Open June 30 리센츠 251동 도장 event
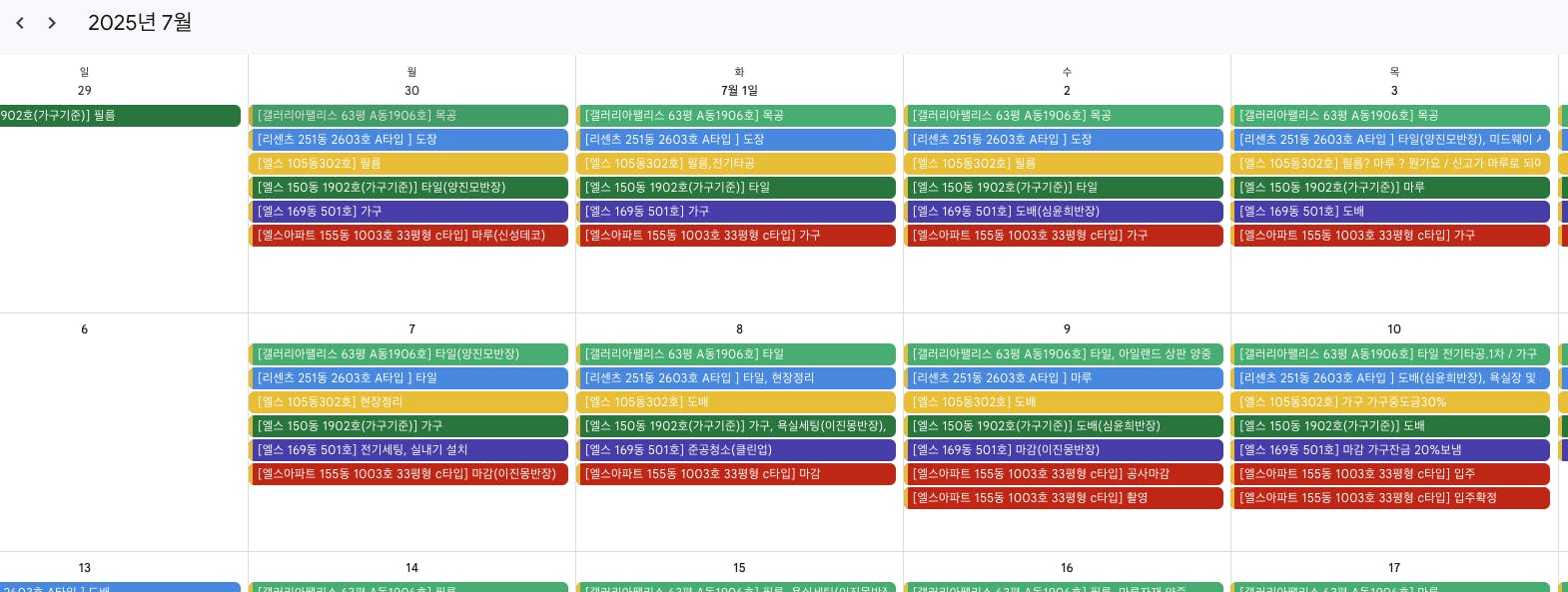The height and width of the screenshot is (592, 1568). click(x=408, y=140)
